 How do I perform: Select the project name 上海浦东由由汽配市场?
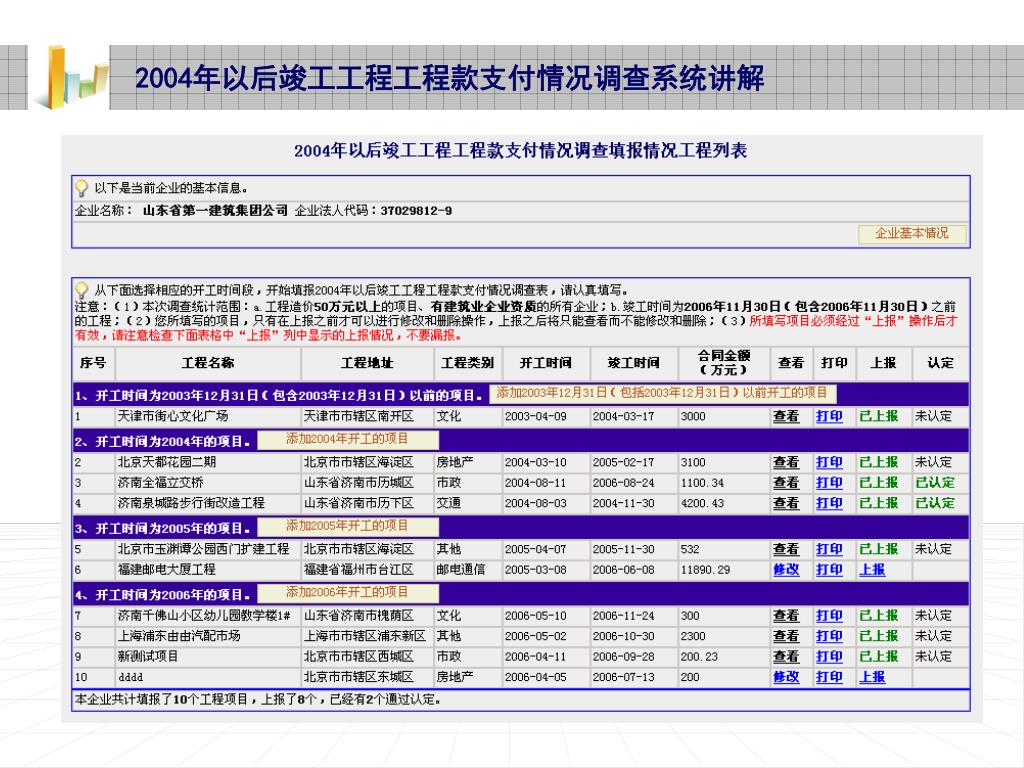(179, 636)
